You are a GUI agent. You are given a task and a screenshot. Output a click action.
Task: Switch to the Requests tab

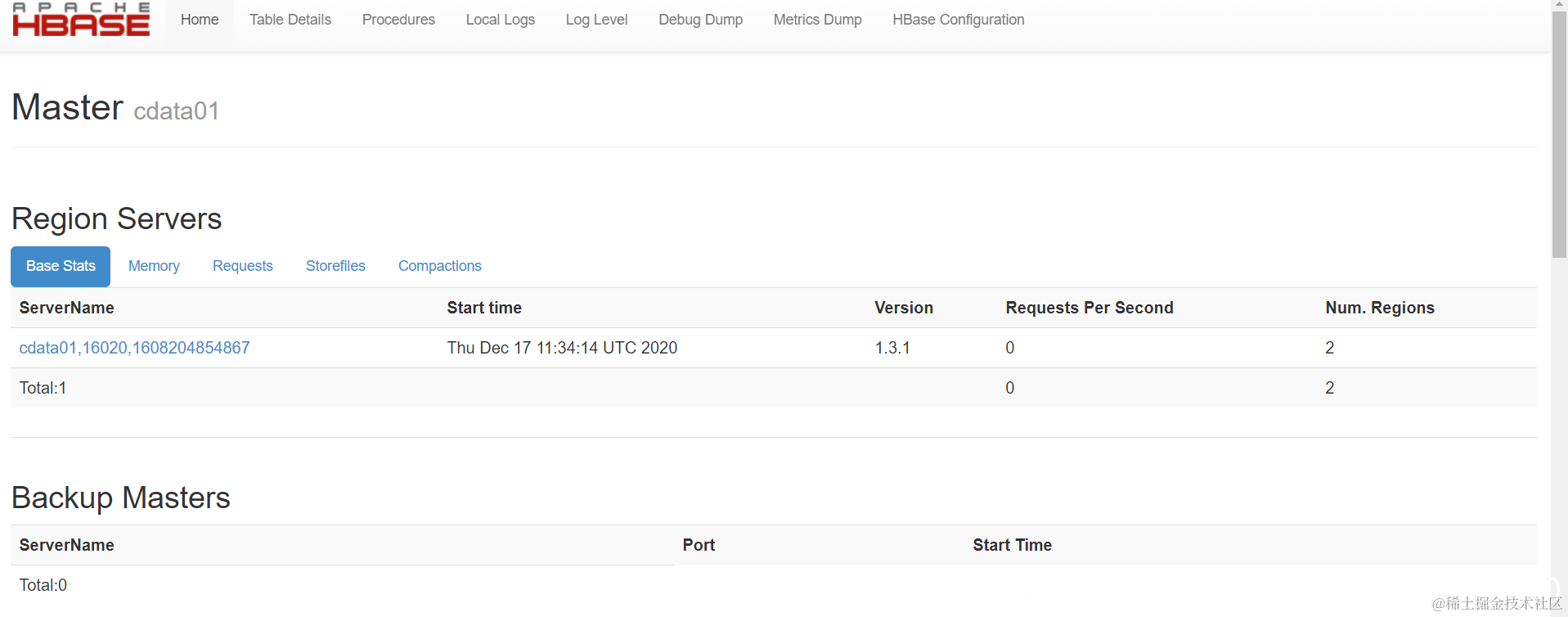(x=243, y=266)
